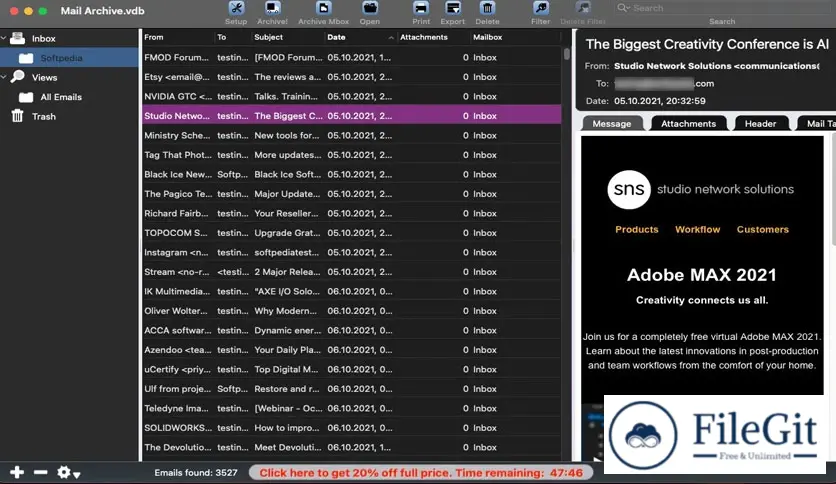The image size is (836, 484).
Task: Switch to the Attachments tab
Action: 688,124
